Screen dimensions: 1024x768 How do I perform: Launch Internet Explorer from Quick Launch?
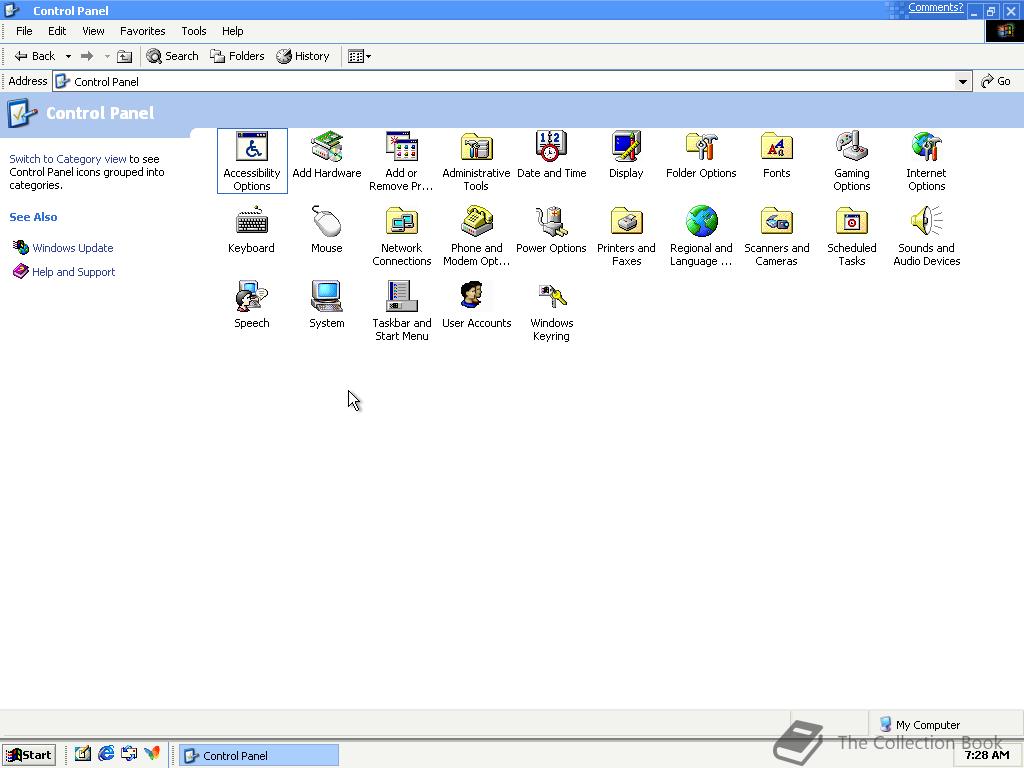pos(106,754)
